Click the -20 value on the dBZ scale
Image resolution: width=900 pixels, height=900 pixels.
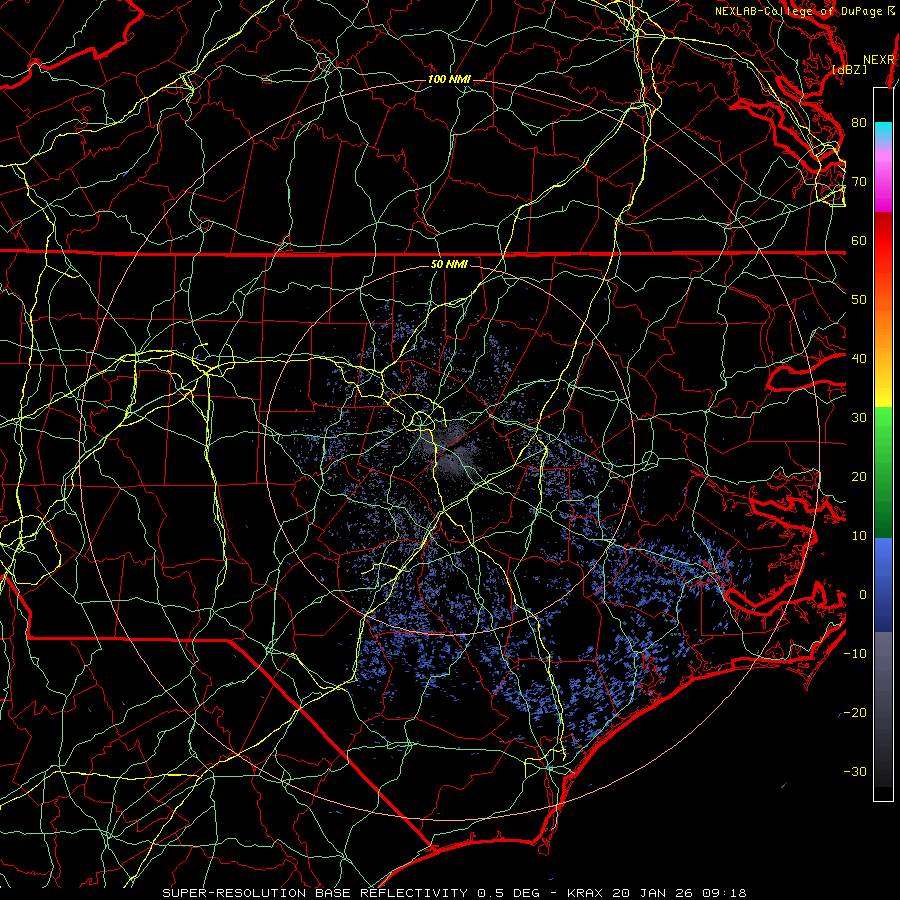pyautogui.click(x=855, y=713)
